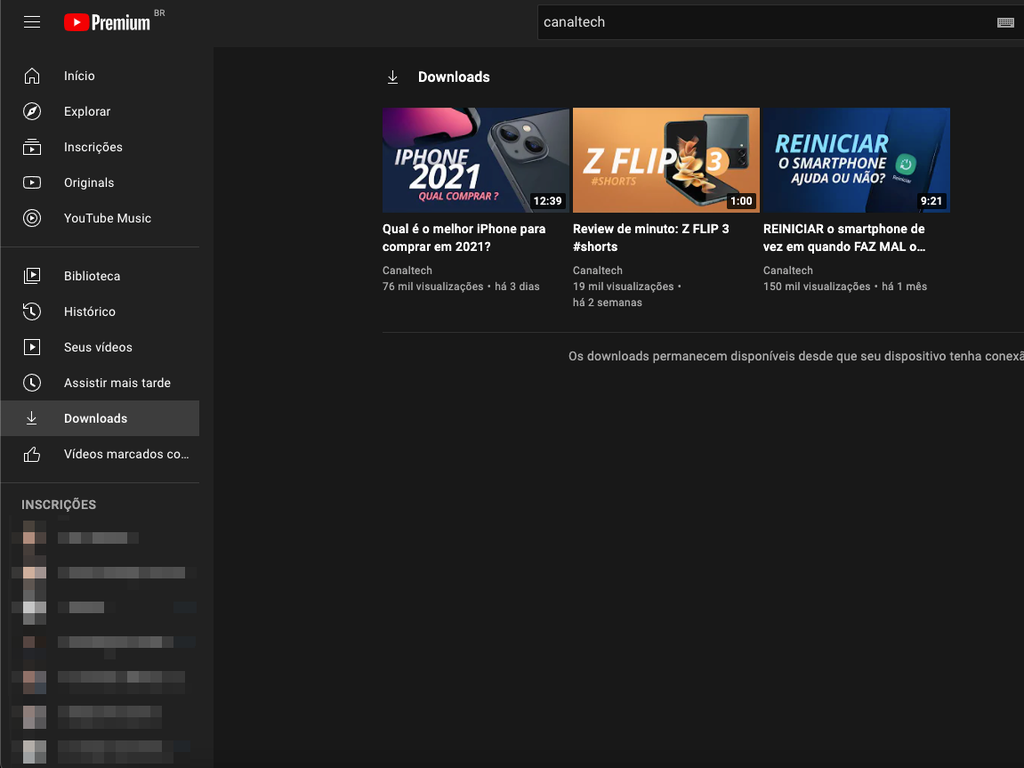Open the hamburger guide menu
The width and height of the screenshot is (1024, 768).
(x=32, y=22)
